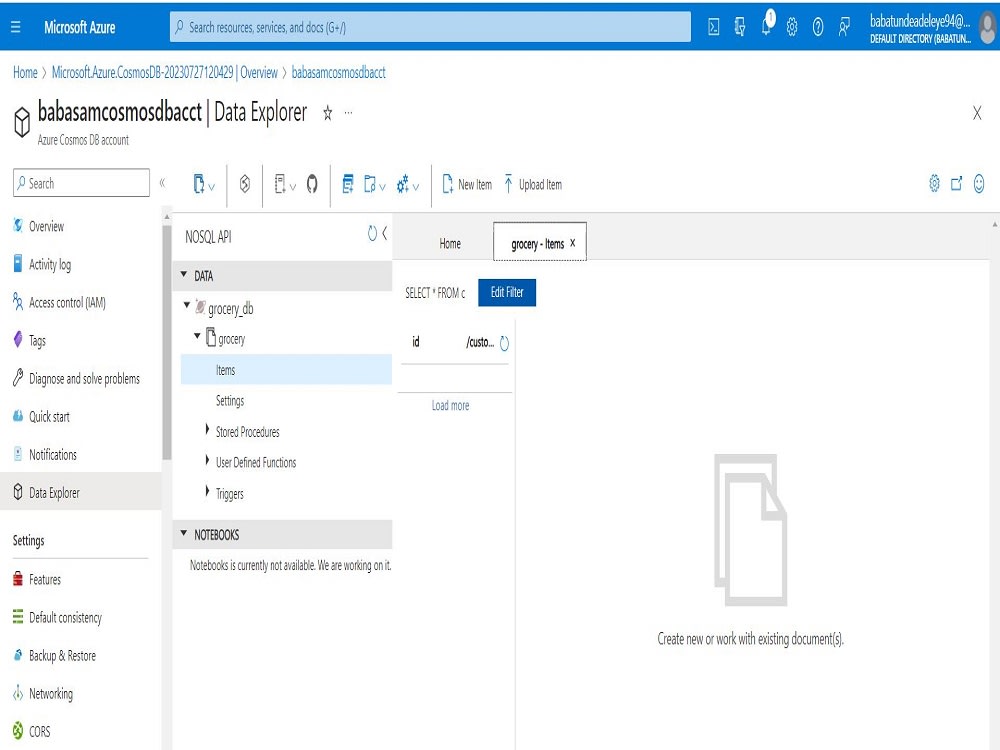1000x750 pixels.
Task: Open portal settings gear in header
Action: pyautogui.click(x=792, y=27)
